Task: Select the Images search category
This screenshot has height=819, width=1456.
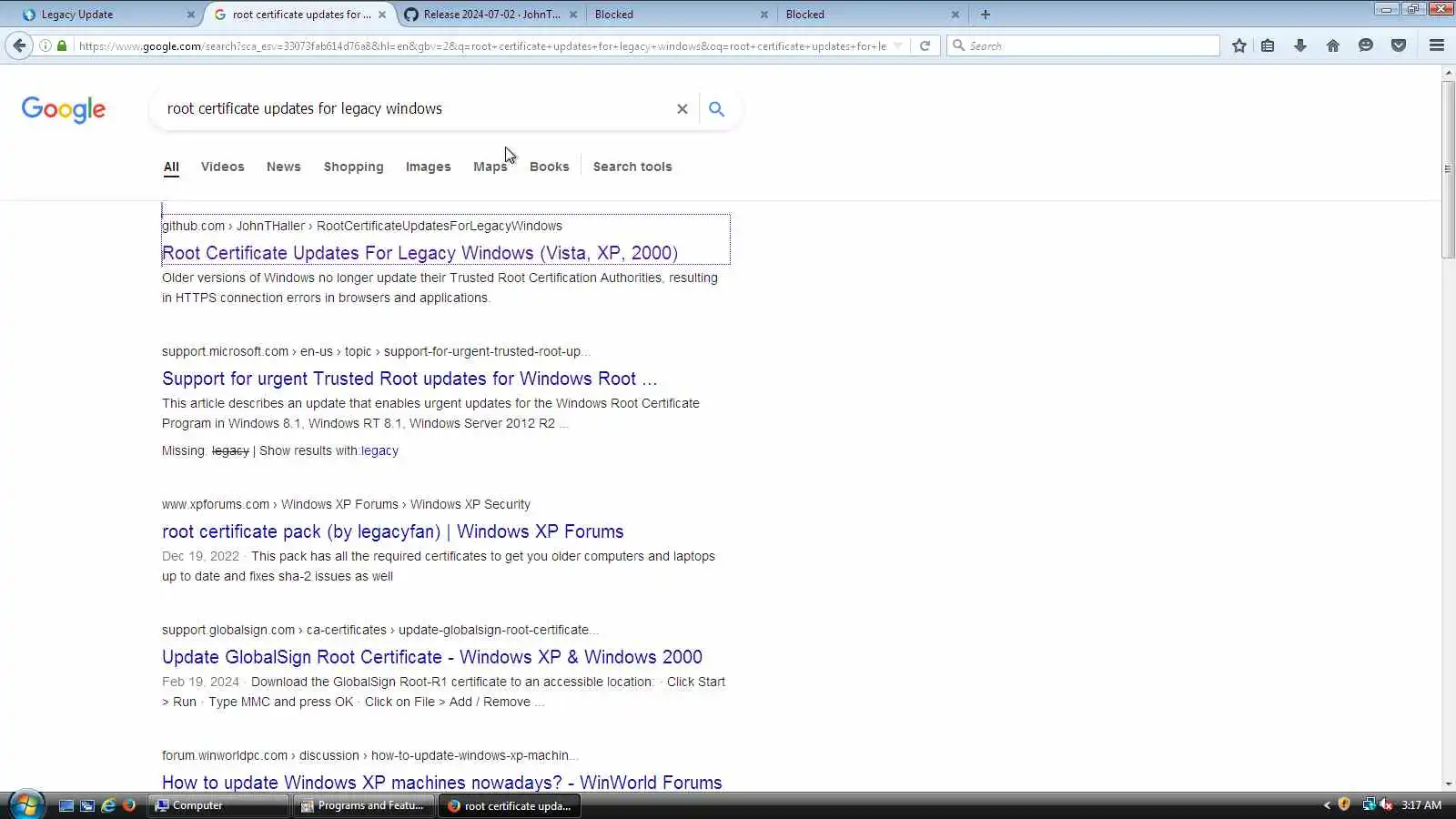Action: [x=429, y=167]
